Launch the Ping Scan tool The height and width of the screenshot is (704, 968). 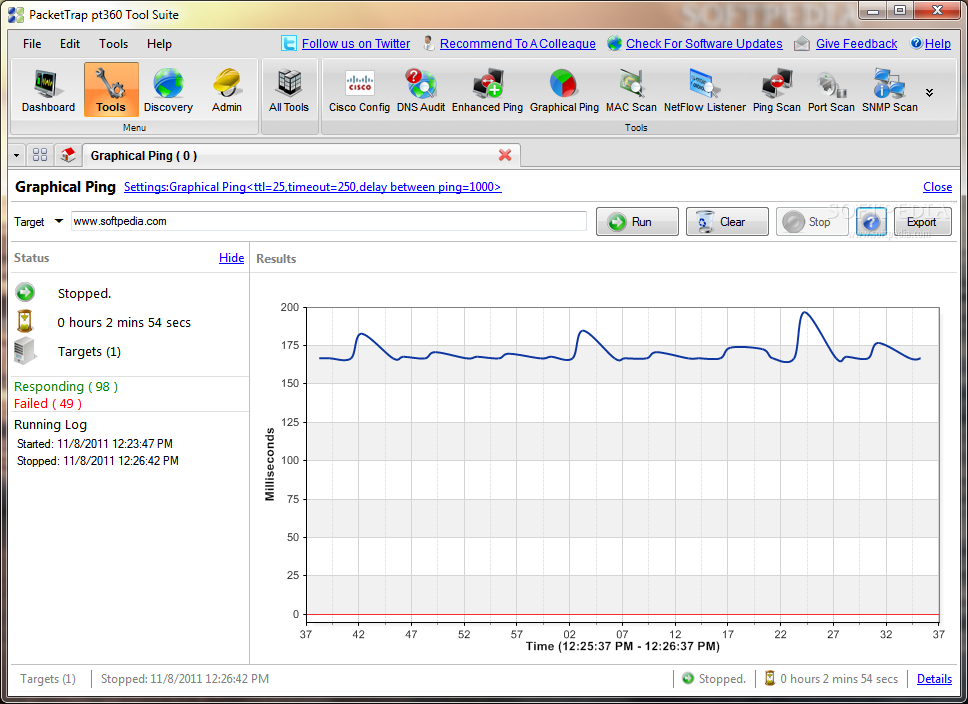coord(776,91)
